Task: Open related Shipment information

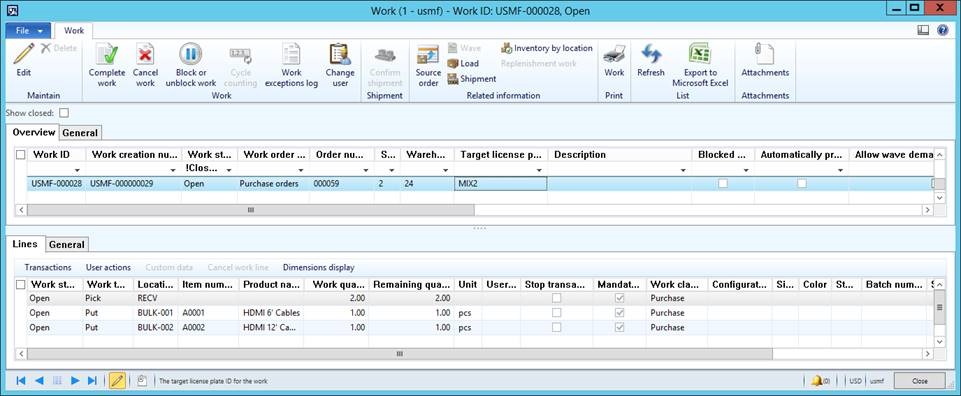Action: tap(471, 78)
